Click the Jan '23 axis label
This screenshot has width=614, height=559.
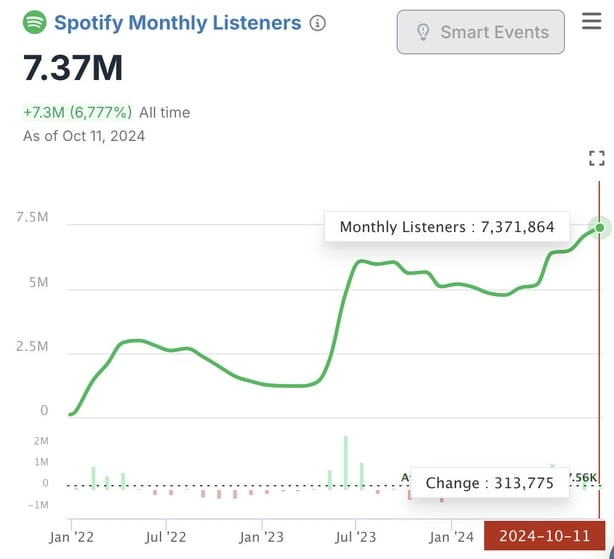point(261,537)
